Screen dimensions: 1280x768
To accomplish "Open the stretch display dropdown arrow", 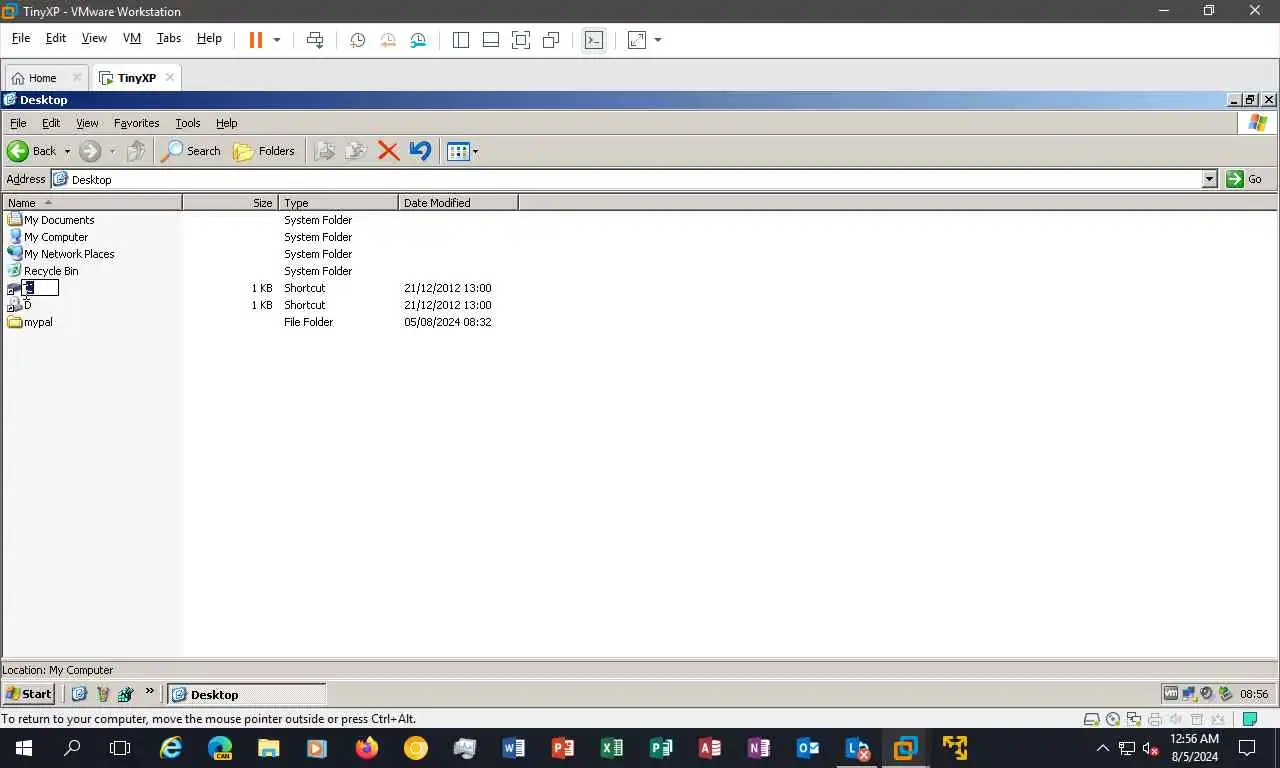I will [x=658, y=40].
